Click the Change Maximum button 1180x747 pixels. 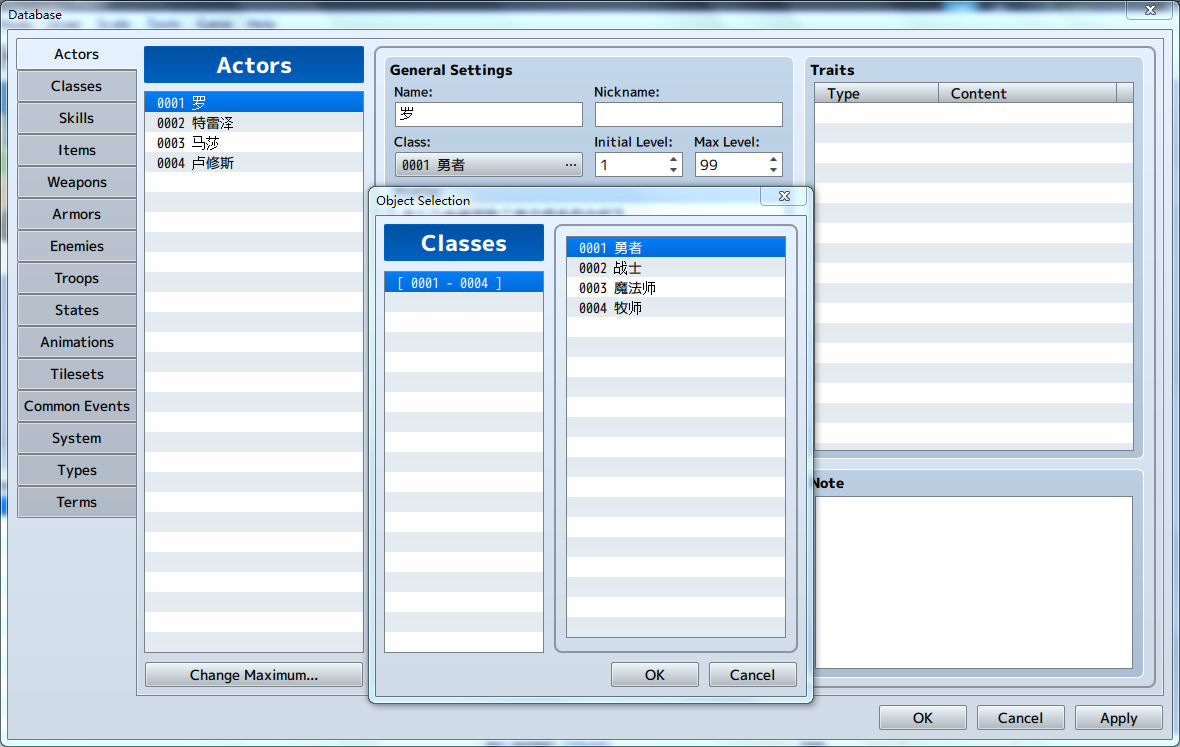[x=254, y=675]
